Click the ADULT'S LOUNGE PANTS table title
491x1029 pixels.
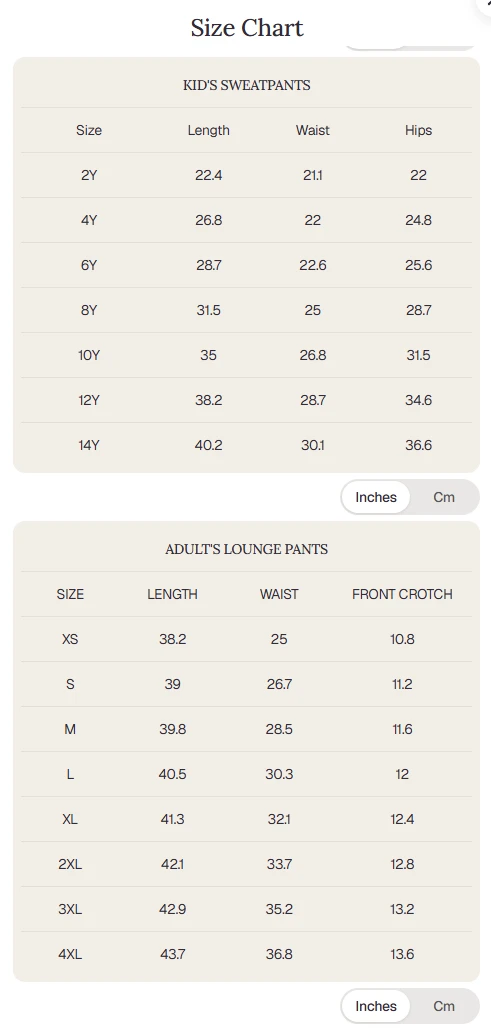[247, 549]
